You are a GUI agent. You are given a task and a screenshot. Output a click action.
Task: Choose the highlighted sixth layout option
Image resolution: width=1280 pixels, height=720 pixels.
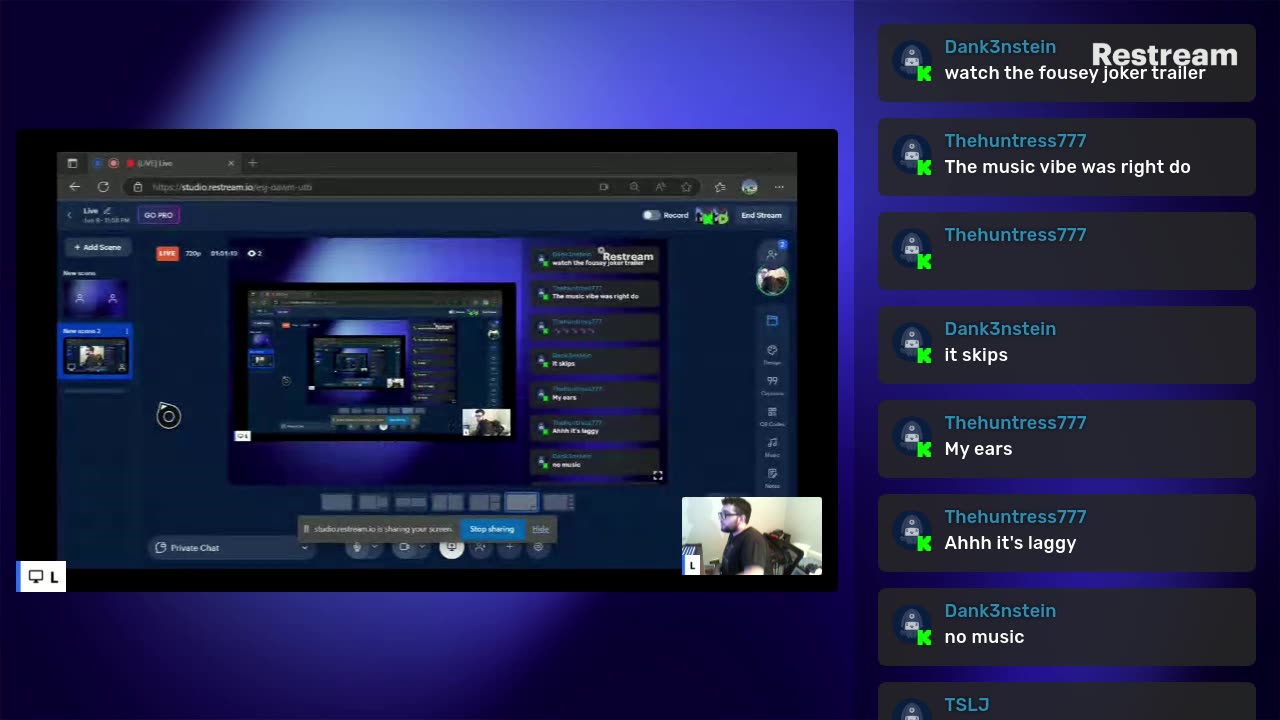(521, 502)
